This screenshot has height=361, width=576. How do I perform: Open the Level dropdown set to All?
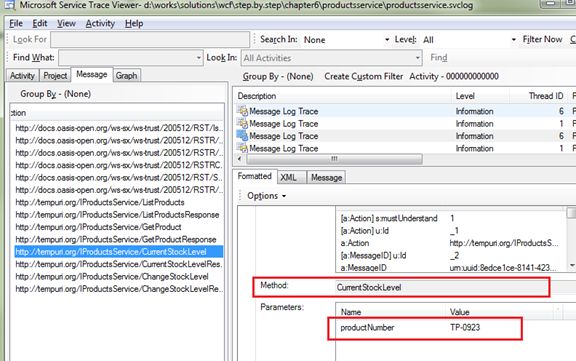tap(469, 40)
